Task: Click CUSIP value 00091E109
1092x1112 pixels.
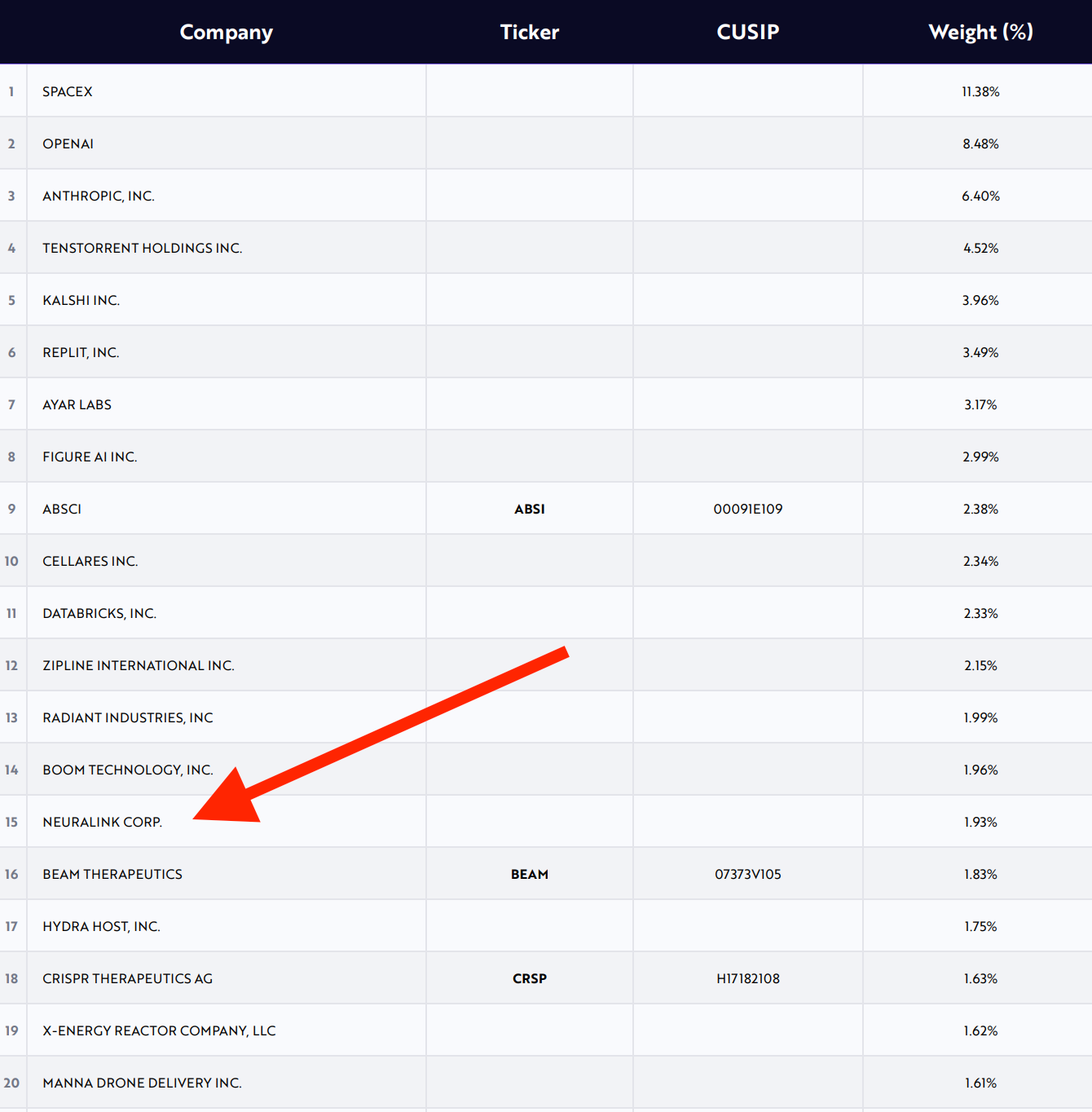Action: 748,509
